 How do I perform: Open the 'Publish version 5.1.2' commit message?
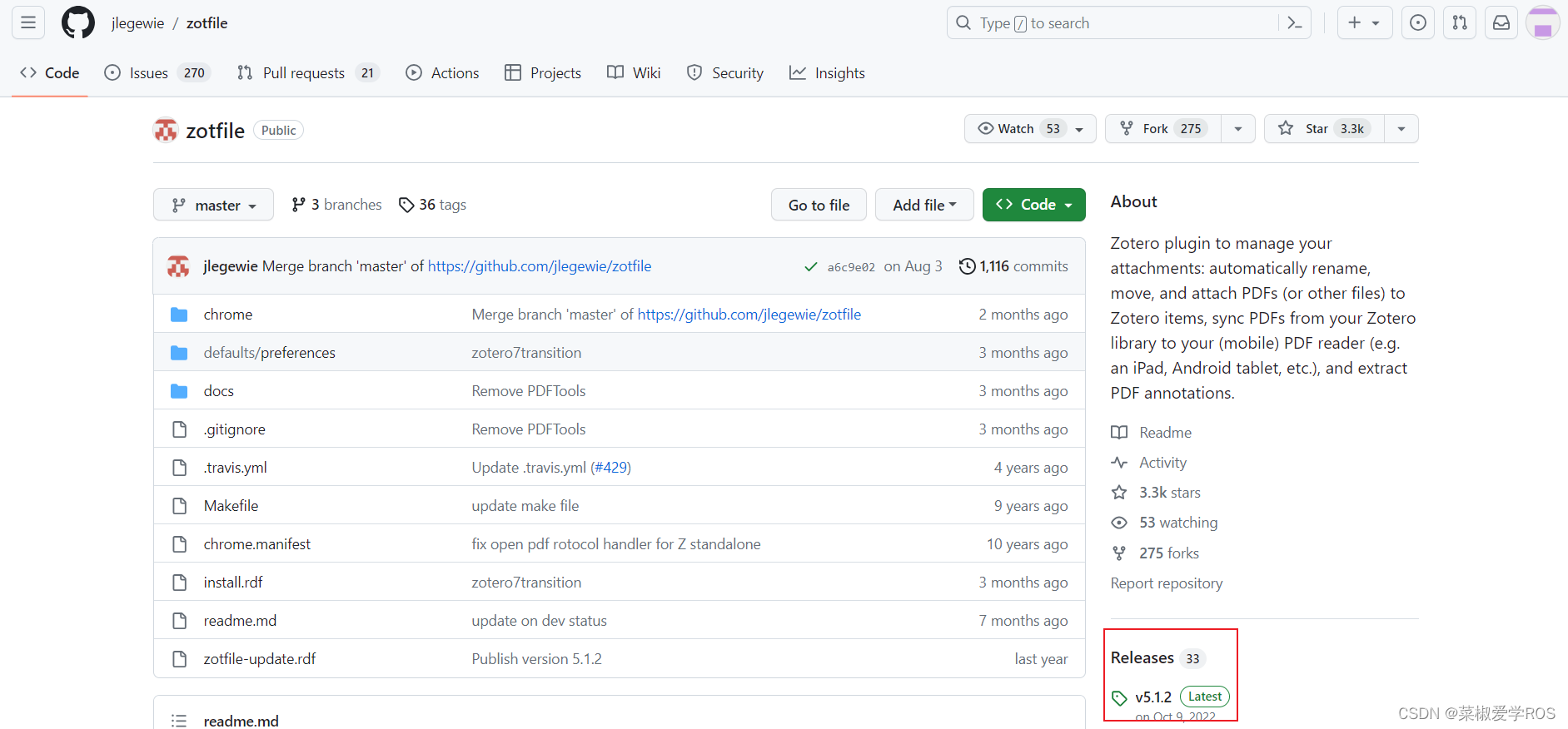click(x=537, y=659)
